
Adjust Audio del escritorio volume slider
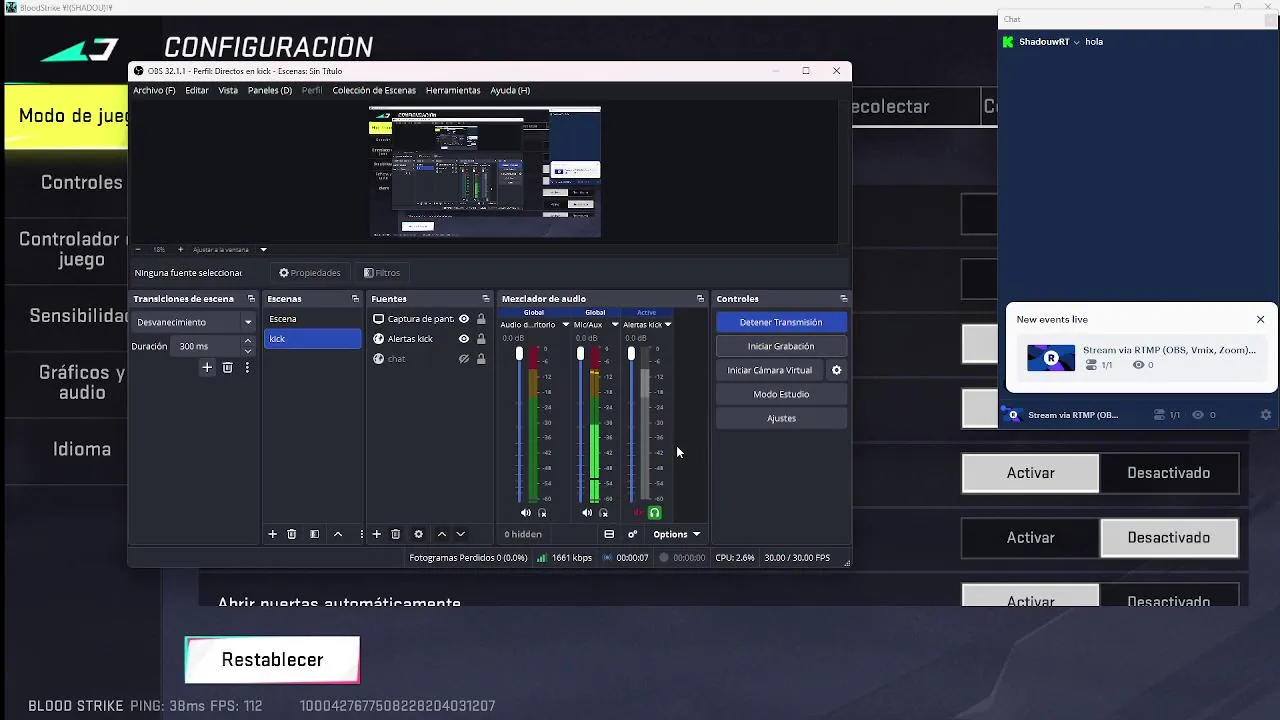[519, 354]
